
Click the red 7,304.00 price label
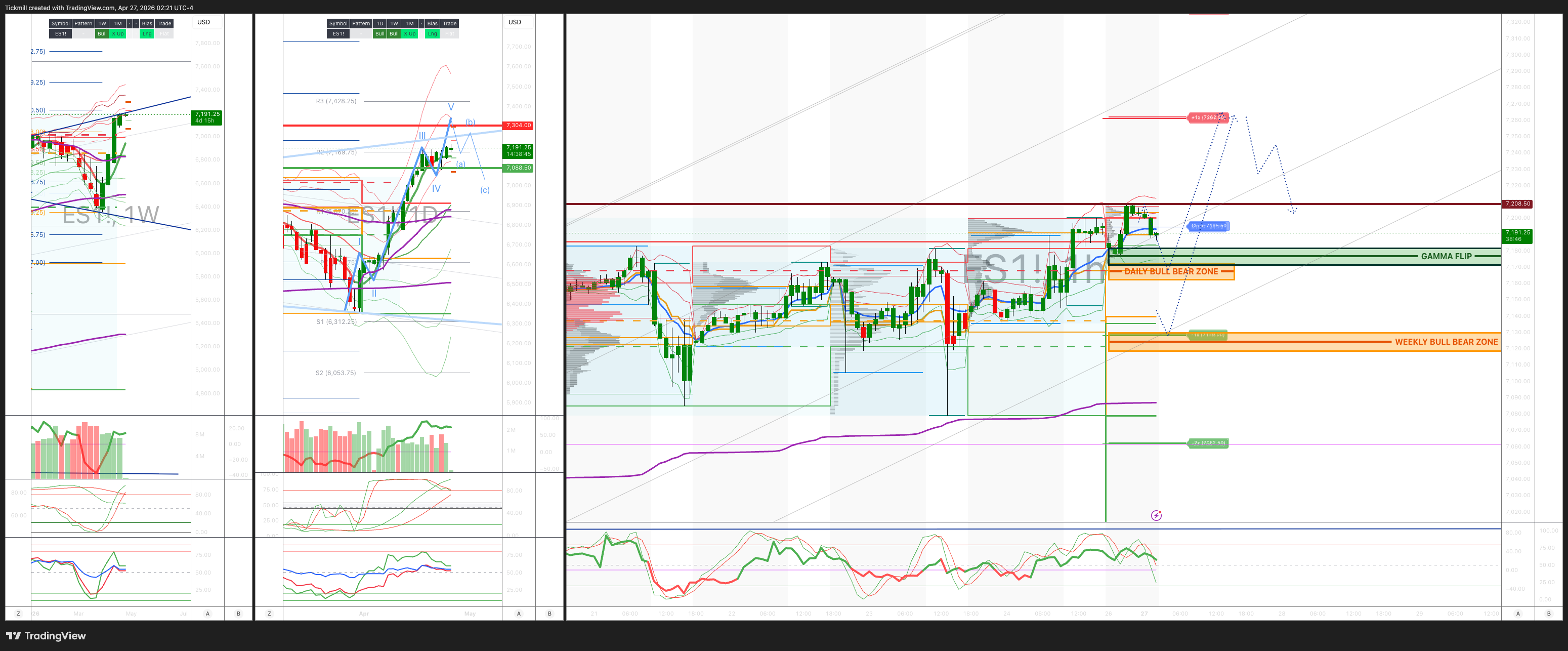point(518,126)
